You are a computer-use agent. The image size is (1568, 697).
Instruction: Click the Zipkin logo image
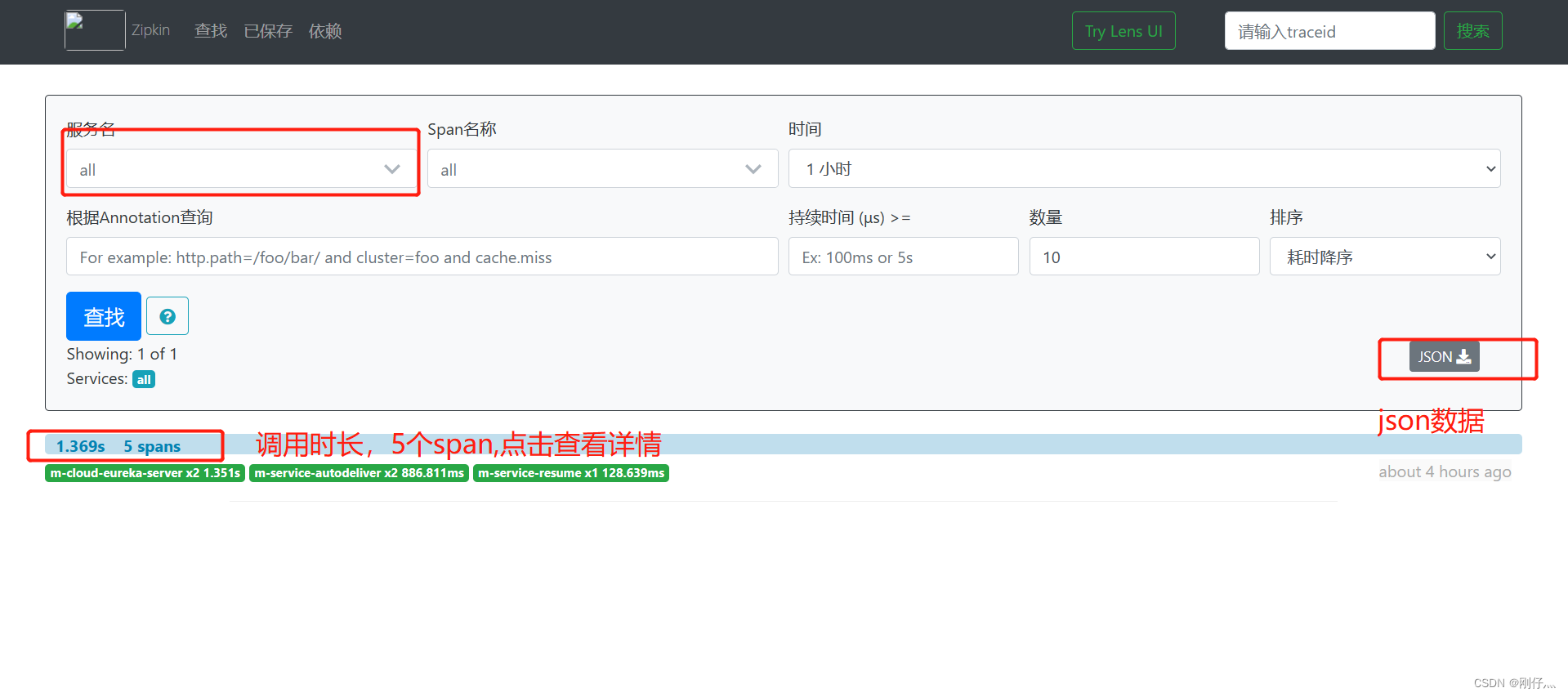(x=95, y=30)
